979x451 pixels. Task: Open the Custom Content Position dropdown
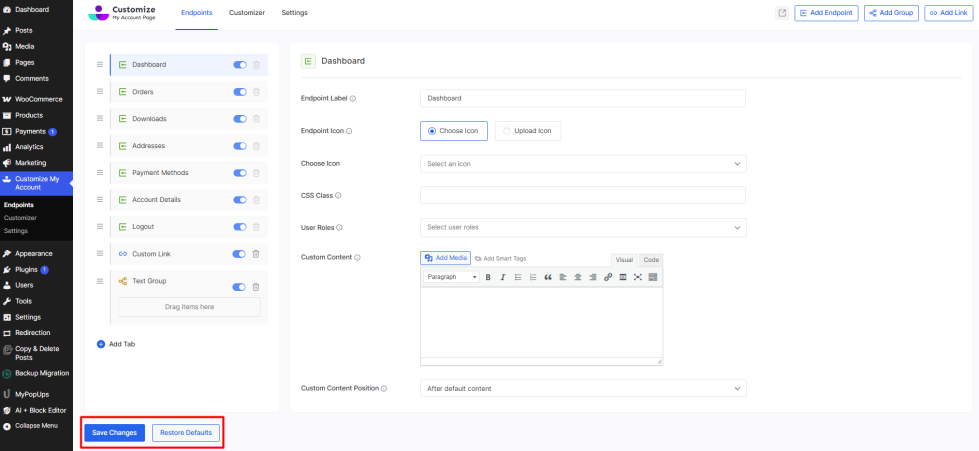(x=582, y=388)
